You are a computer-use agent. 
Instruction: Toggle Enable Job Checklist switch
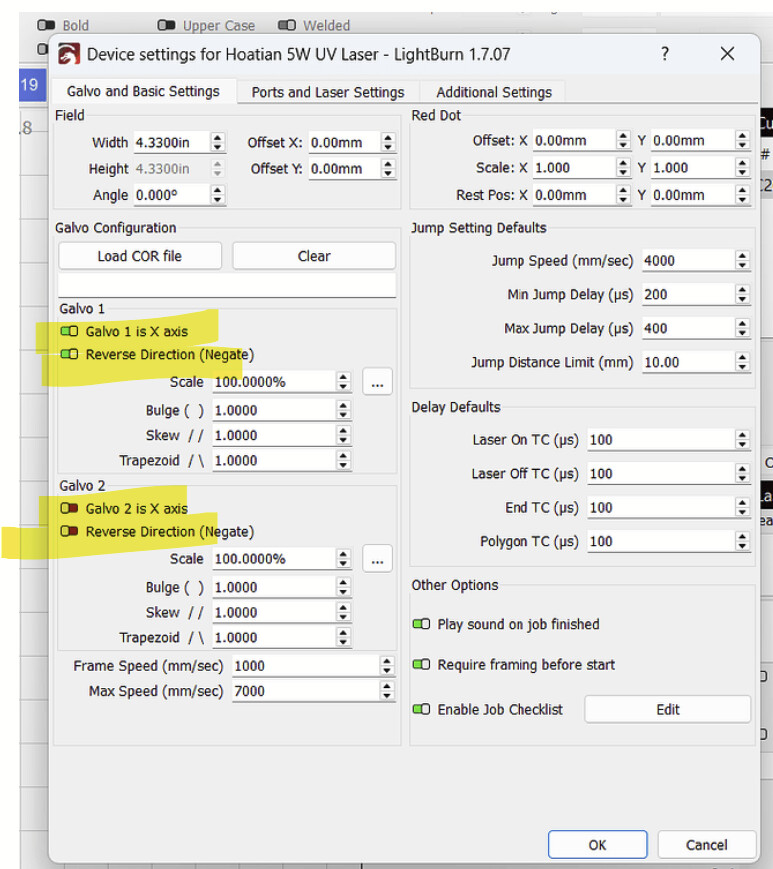[x=421, y=709]
